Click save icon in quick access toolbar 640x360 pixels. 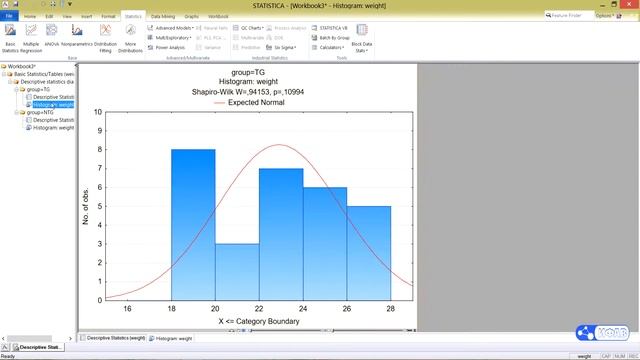click(16, 4)
